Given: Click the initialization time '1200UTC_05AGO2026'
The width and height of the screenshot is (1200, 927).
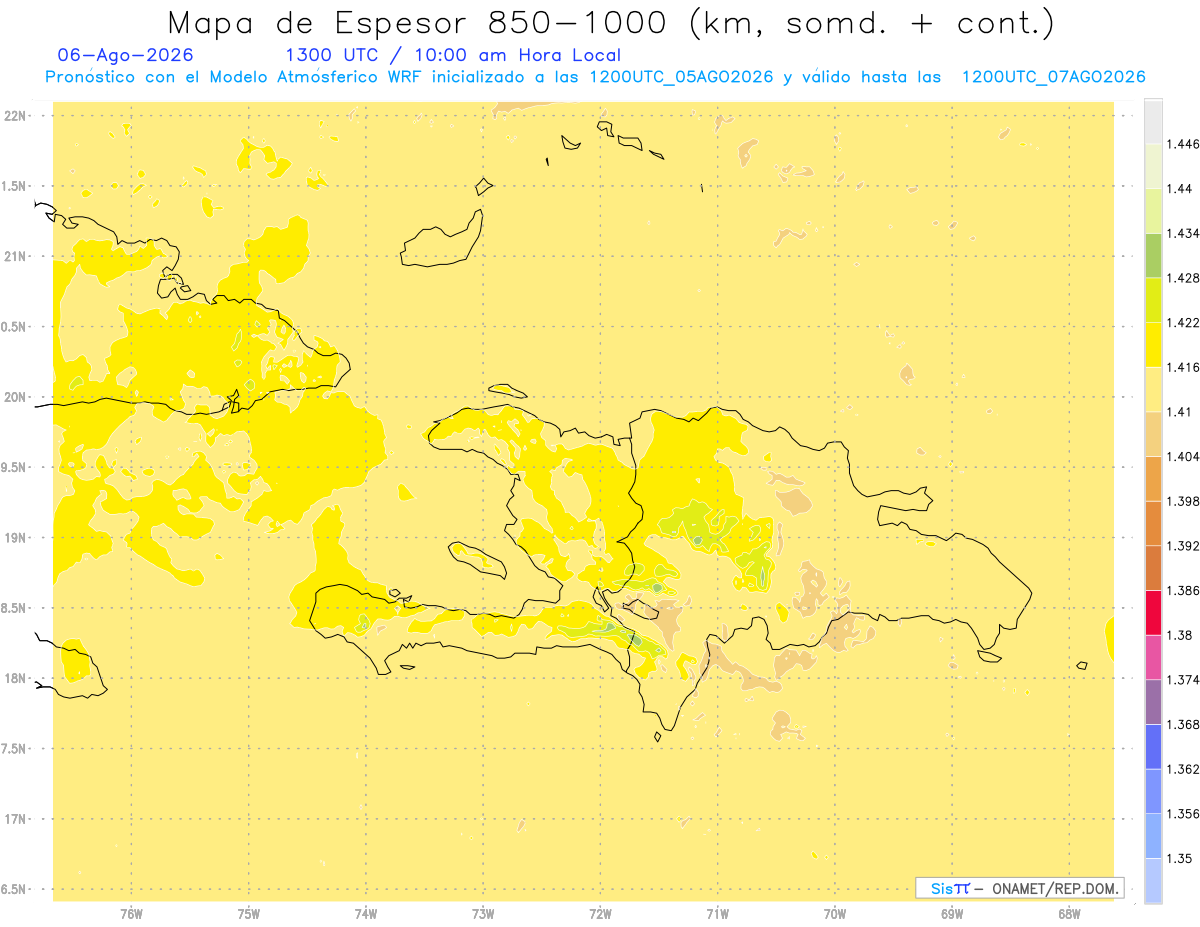Looking at the screenshot, I should [x=681, y=77].
